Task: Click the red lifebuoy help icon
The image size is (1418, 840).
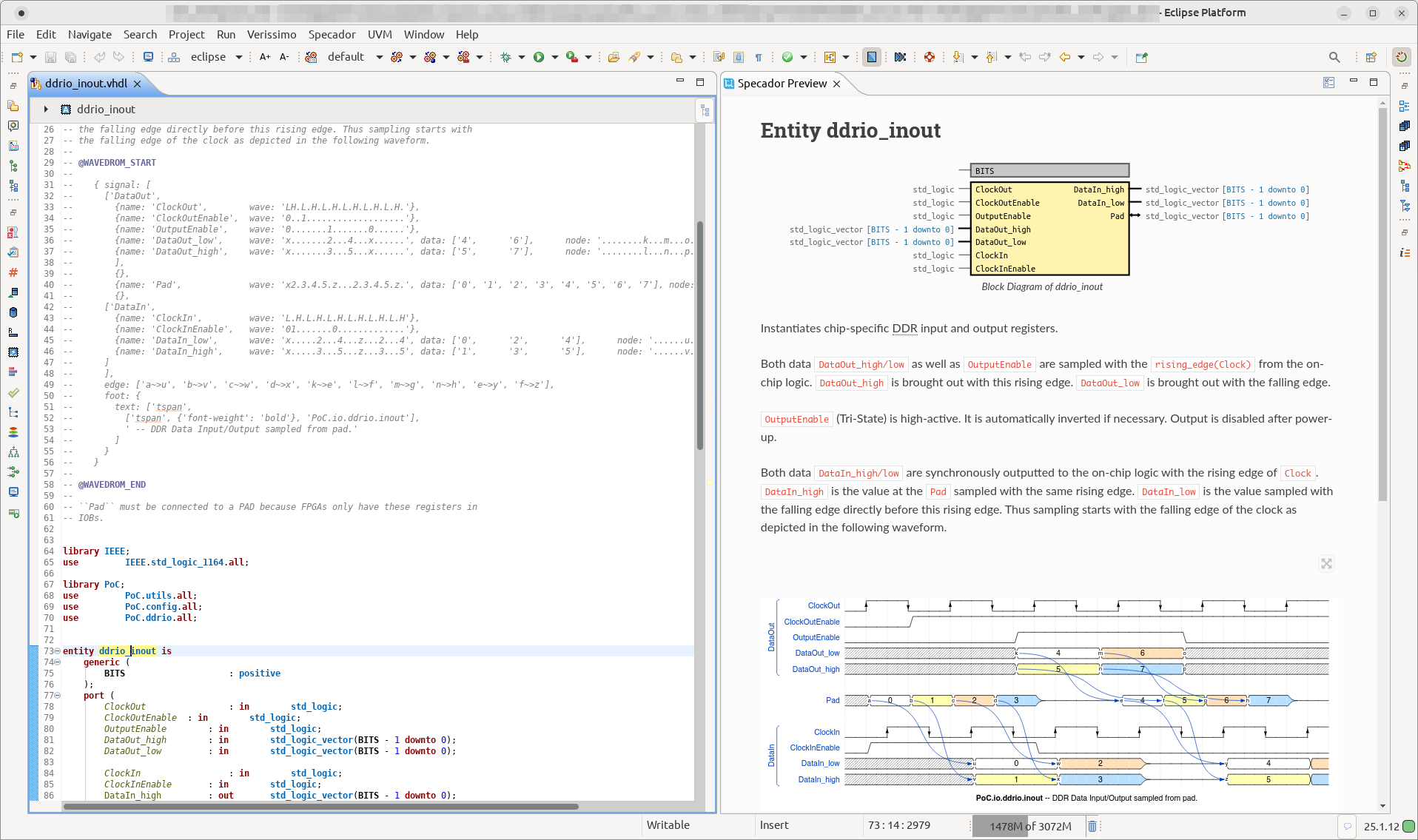Action: pos(930,57)
